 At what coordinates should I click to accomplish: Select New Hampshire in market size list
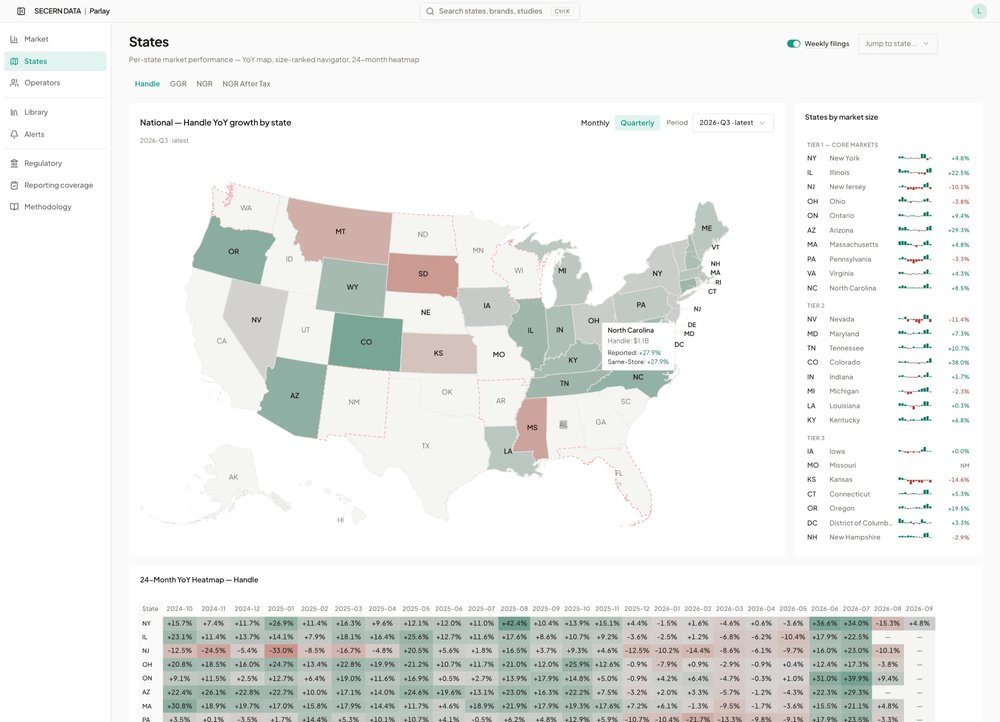(x=888, y=537)
